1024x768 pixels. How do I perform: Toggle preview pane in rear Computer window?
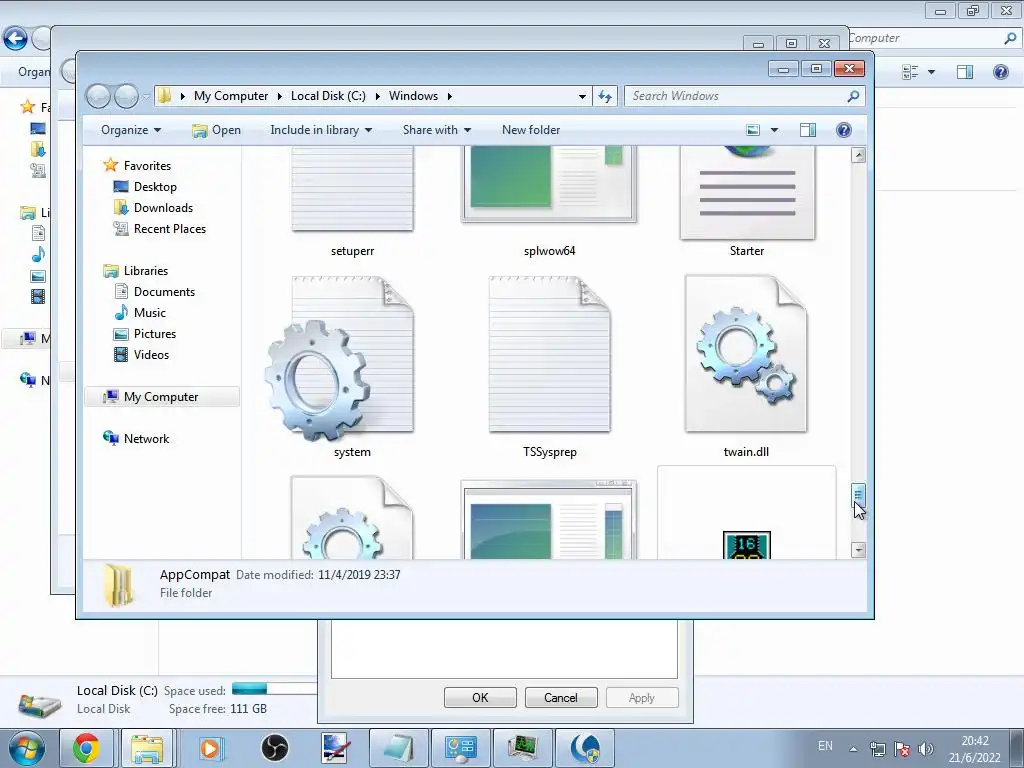965,72
